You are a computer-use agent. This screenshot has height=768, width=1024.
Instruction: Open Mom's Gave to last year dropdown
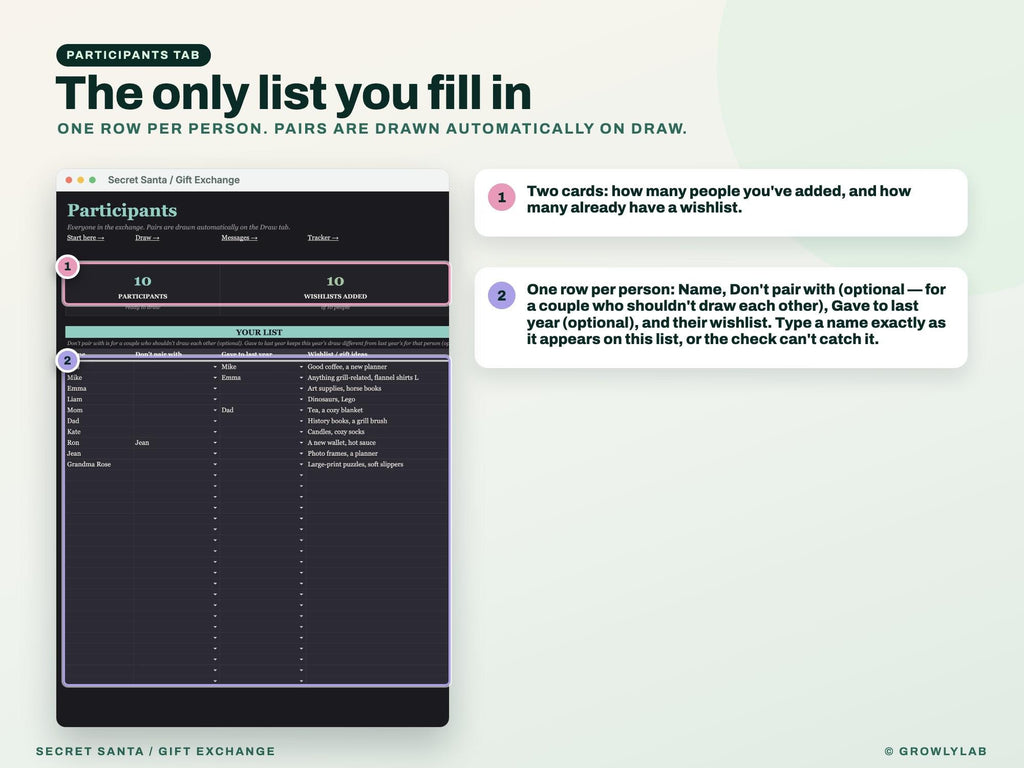pyautogui.click(x=301, y=410)
